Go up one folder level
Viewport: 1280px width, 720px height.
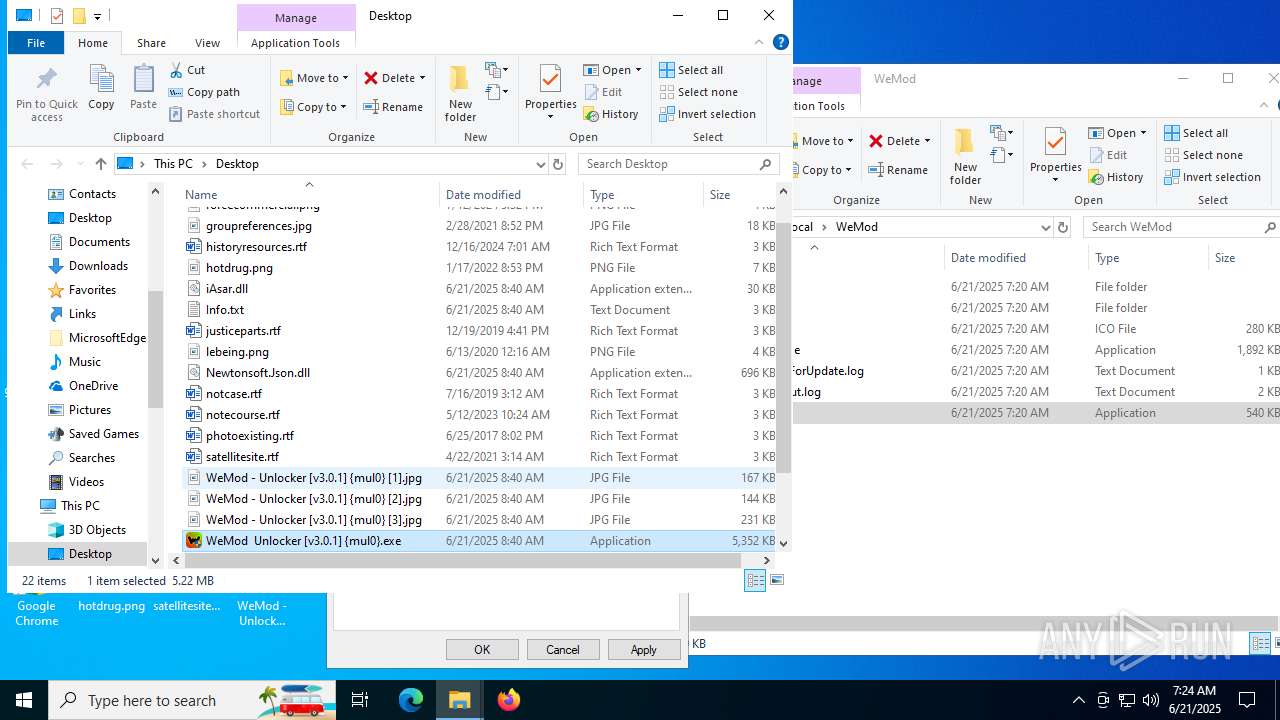pyautogui.click(x=100, y=164)
